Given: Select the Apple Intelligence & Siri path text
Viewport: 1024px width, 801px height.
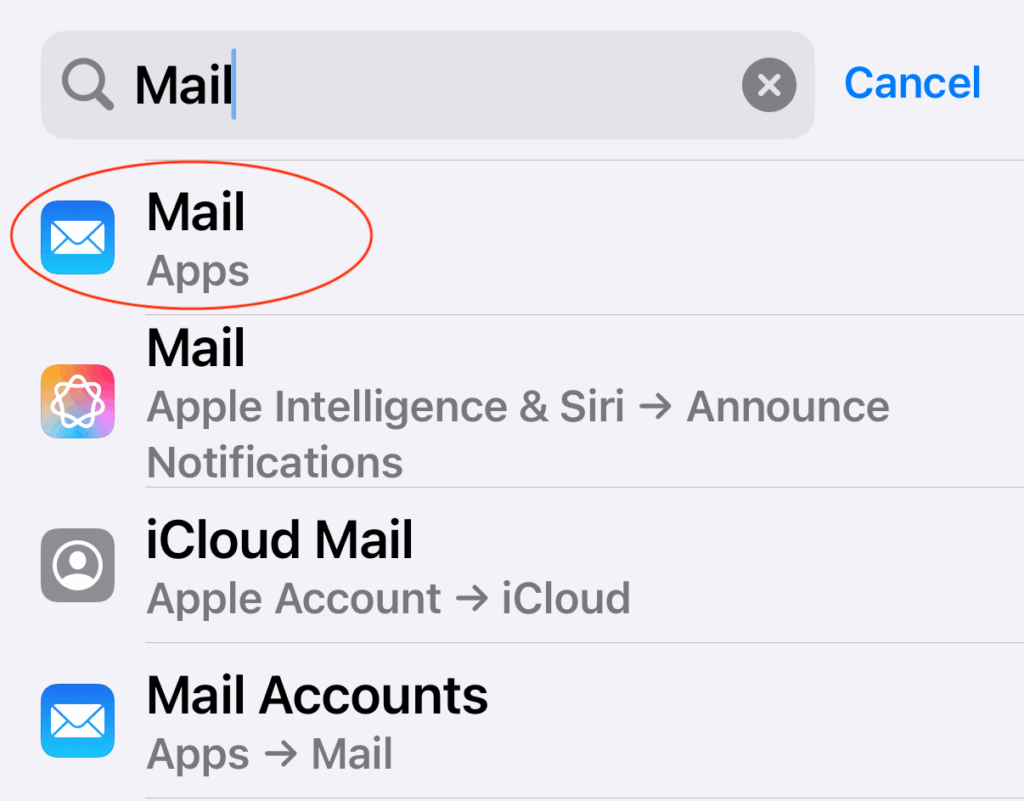Looking at the screenshot, I should tap(385, 407).
